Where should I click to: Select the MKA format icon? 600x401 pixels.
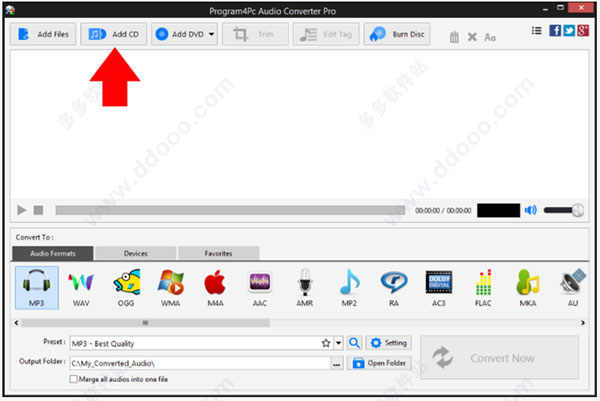coord(528,288)
